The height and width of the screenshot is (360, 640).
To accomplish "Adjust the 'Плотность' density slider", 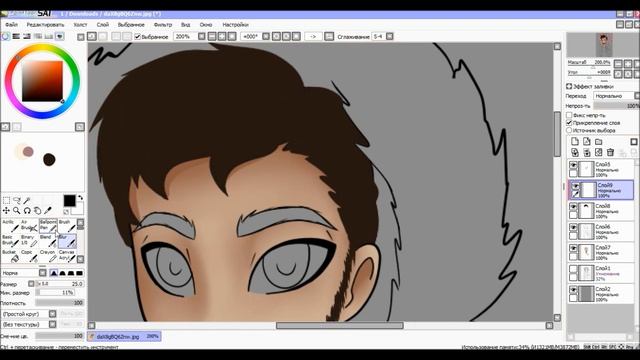I will (60, 303).
